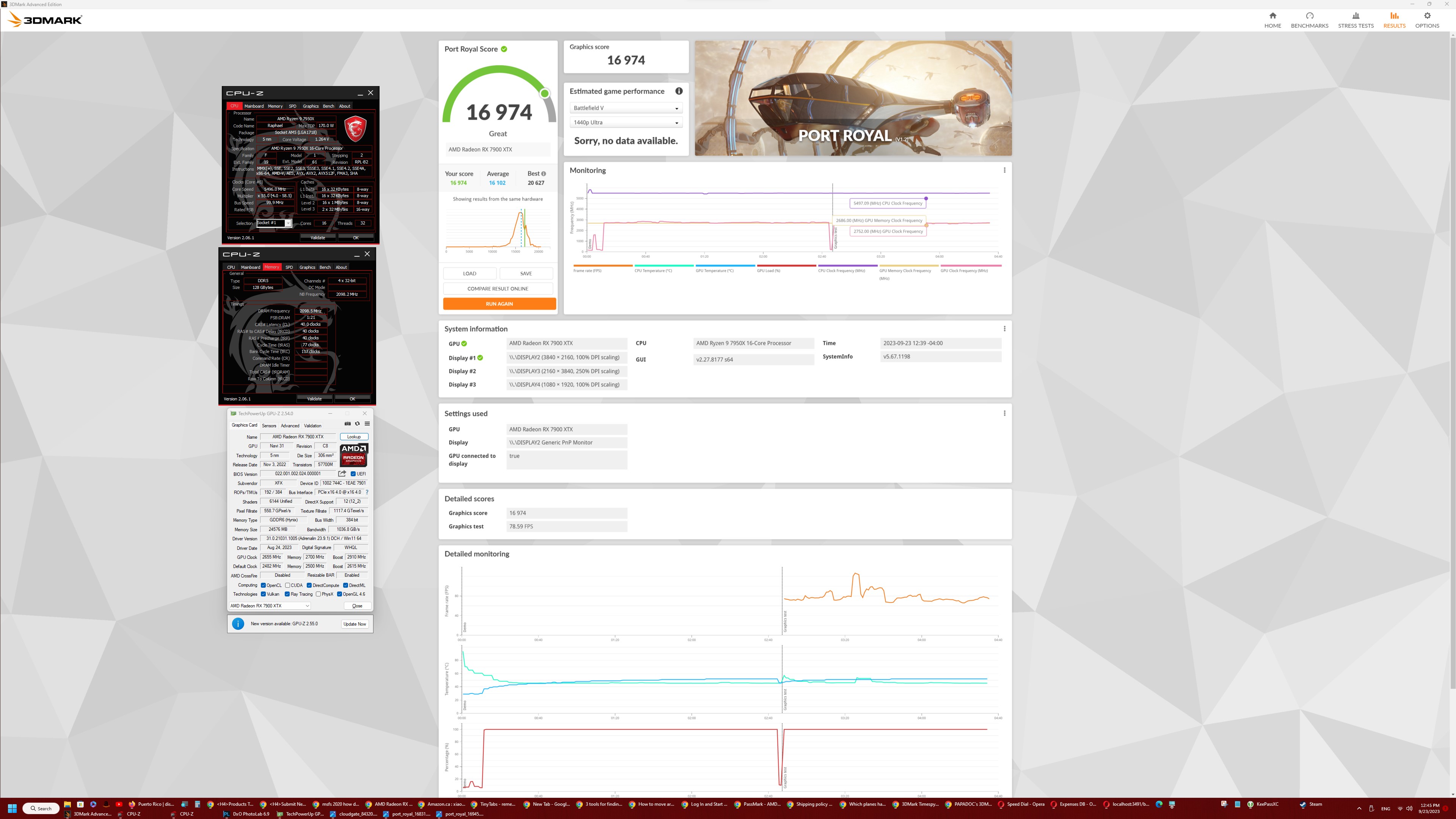Image resolution: width=1456 pixels, height=819 pixels.
Task: Click the CPU Clock Frequency purple legend bar
Action: click(x=847, y=266)
